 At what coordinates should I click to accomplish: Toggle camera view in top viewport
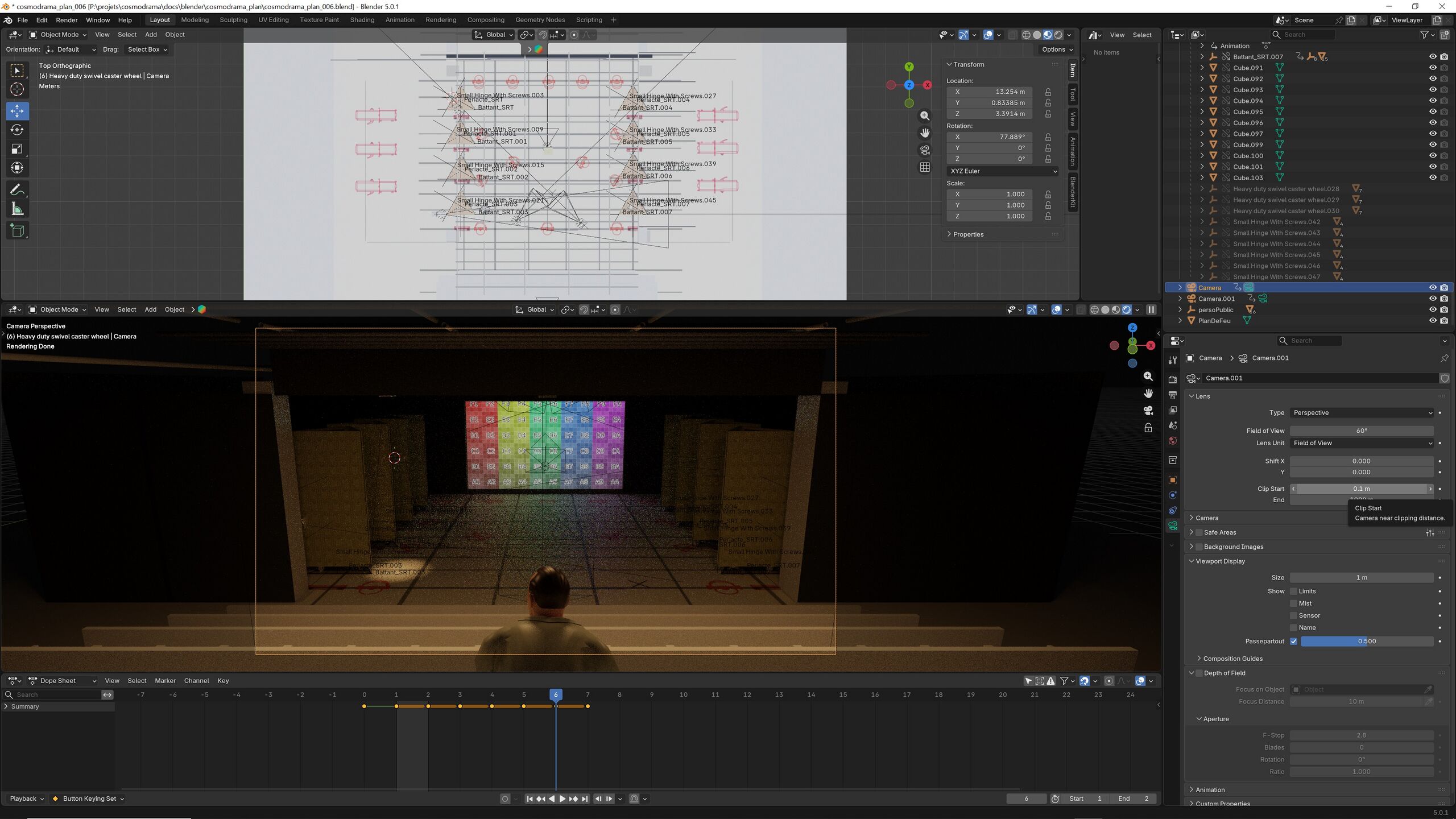925,150
